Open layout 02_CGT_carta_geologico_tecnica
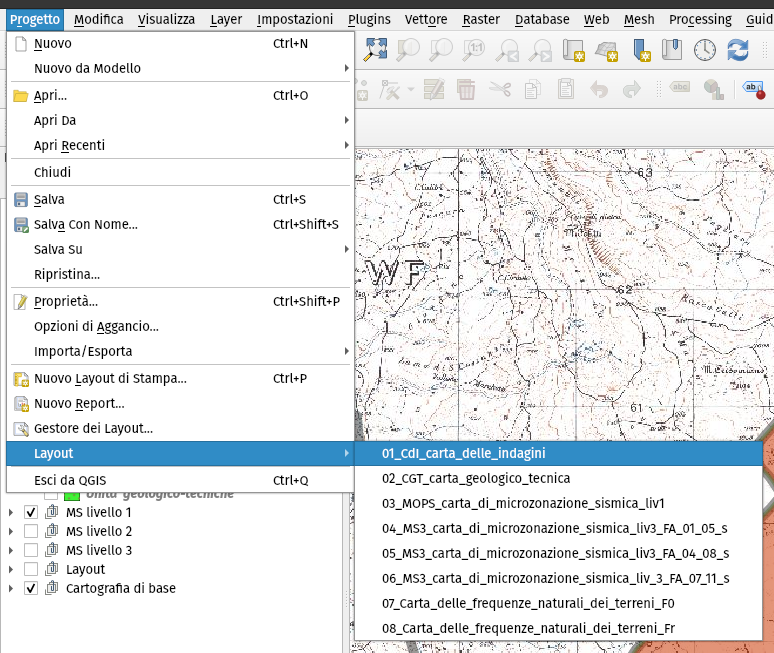 click(559, 478)
